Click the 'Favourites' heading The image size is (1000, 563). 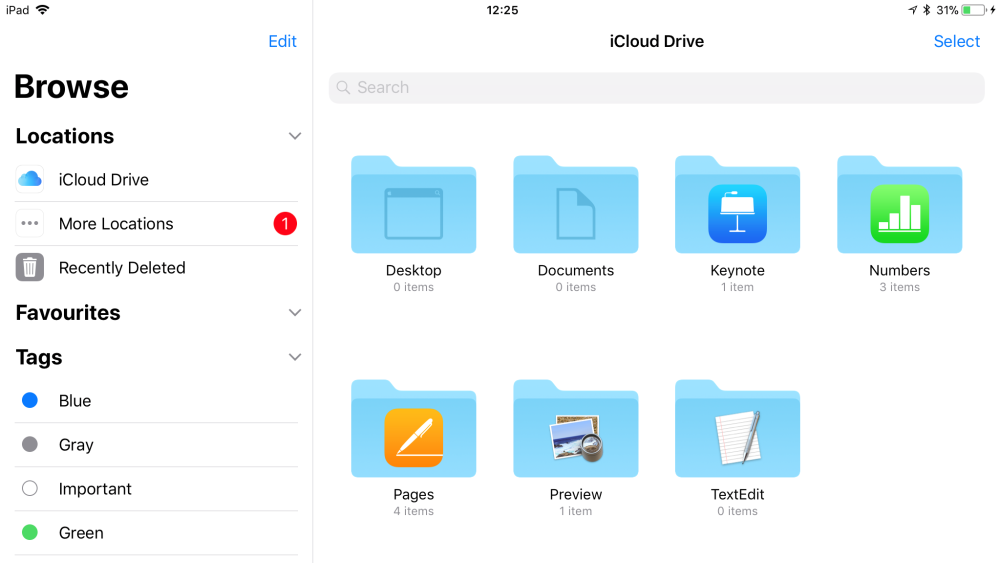(68, 312)
